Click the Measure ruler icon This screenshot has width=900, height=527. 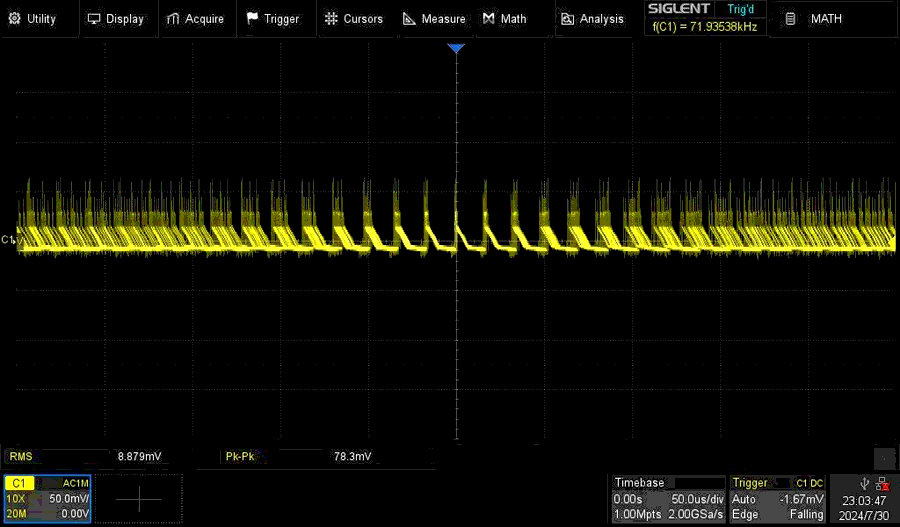[410, 19]
